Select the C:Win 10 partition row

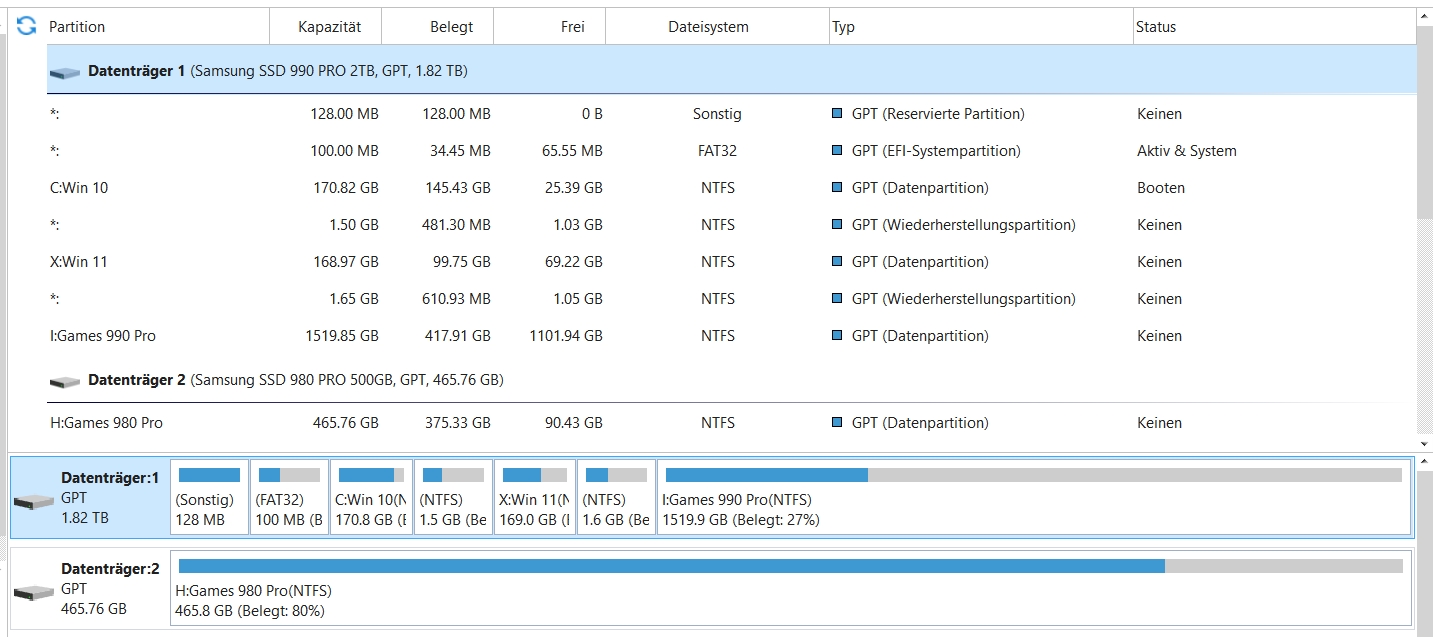click(731, 188)
